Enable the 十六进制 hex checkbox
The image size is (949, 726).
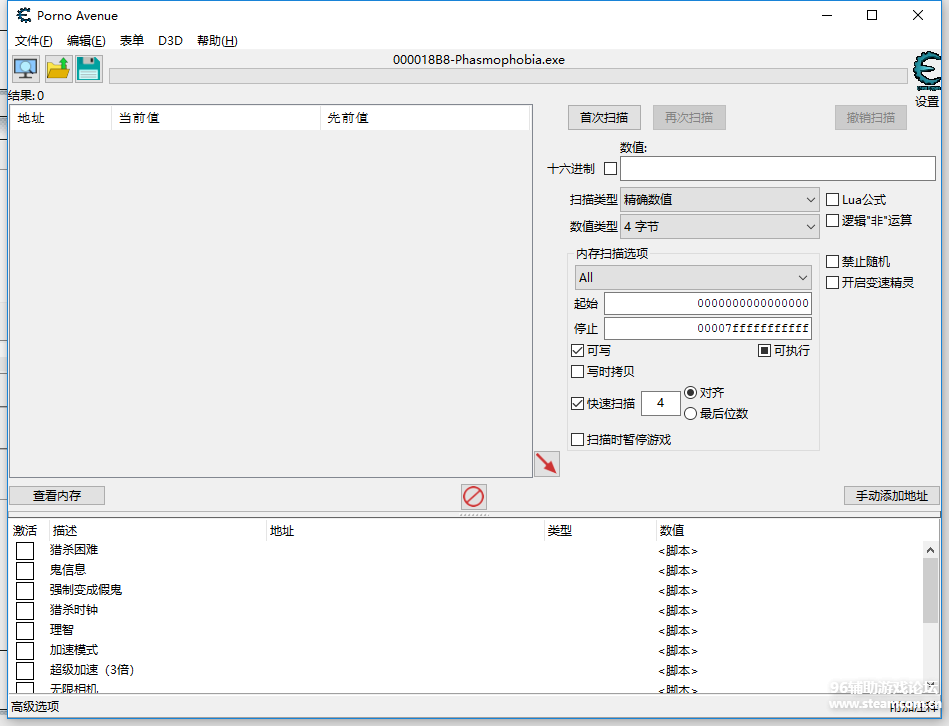point(610,168)
